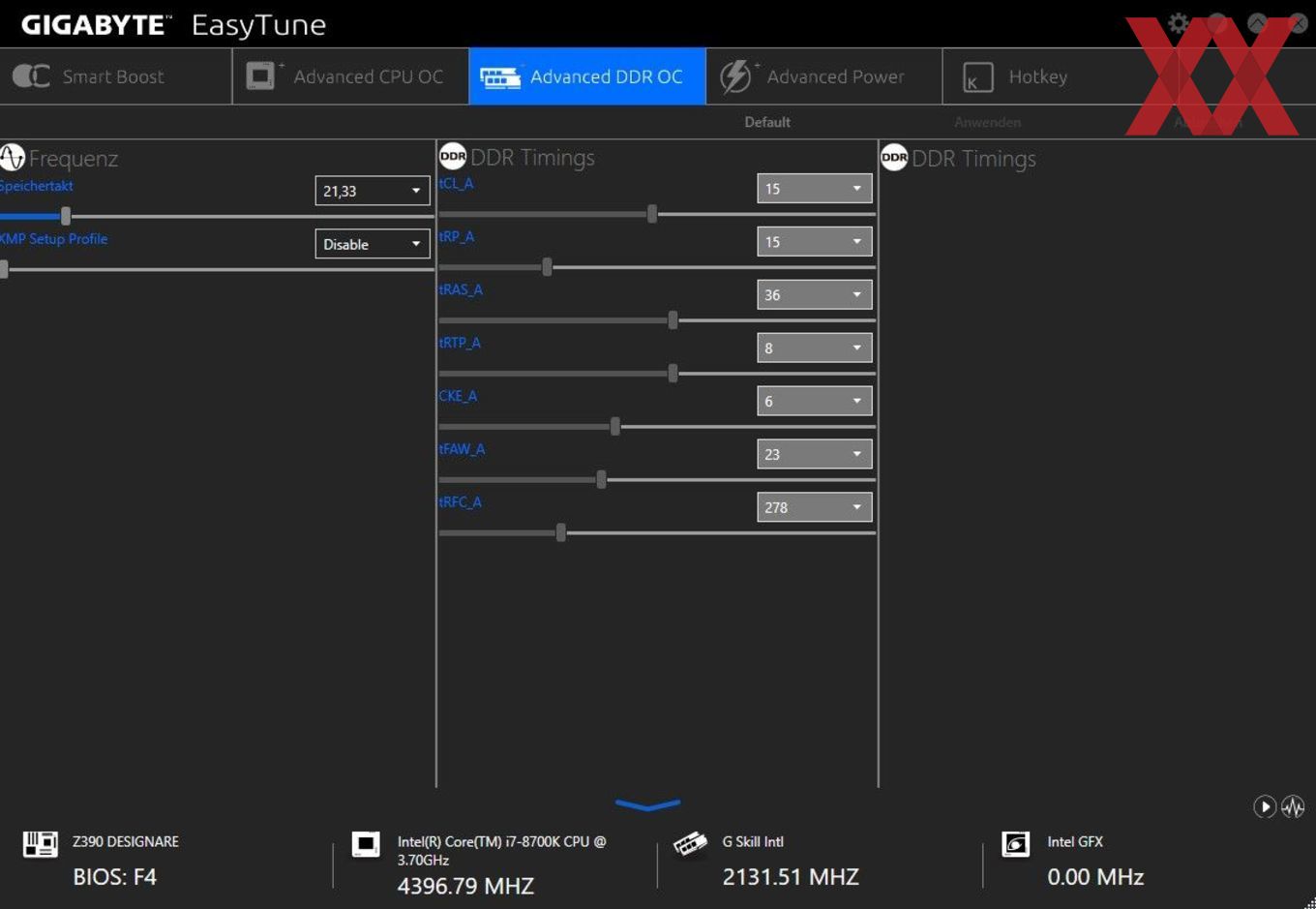Click the tRFC_A slider handle

coord(561,532)
